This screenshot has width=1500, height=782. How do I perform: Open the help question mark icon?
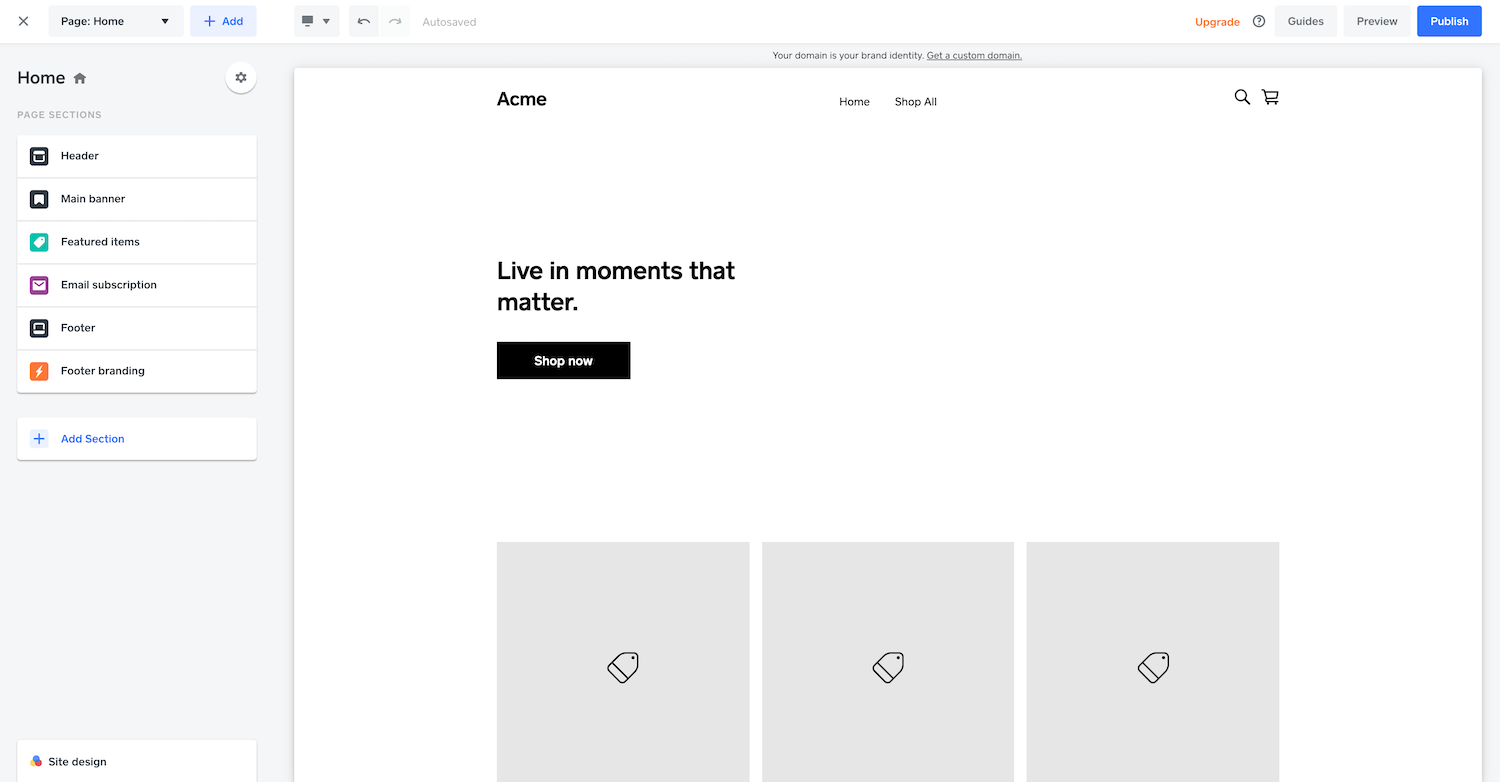point(1259,21)
